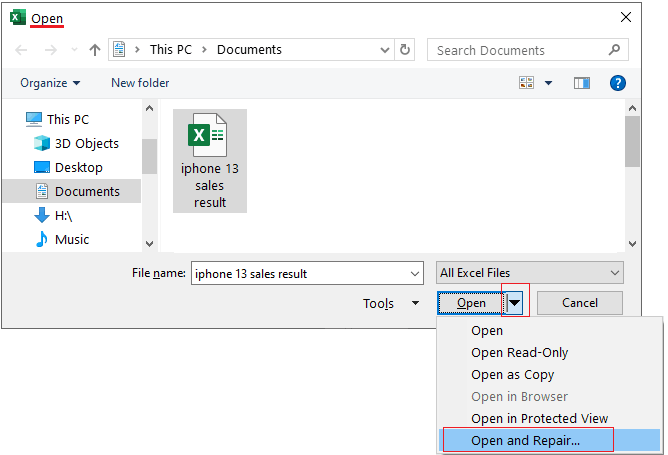This screenshot has height=455, width=668.
Task: Click the New folder button
Action: (140, 83)
